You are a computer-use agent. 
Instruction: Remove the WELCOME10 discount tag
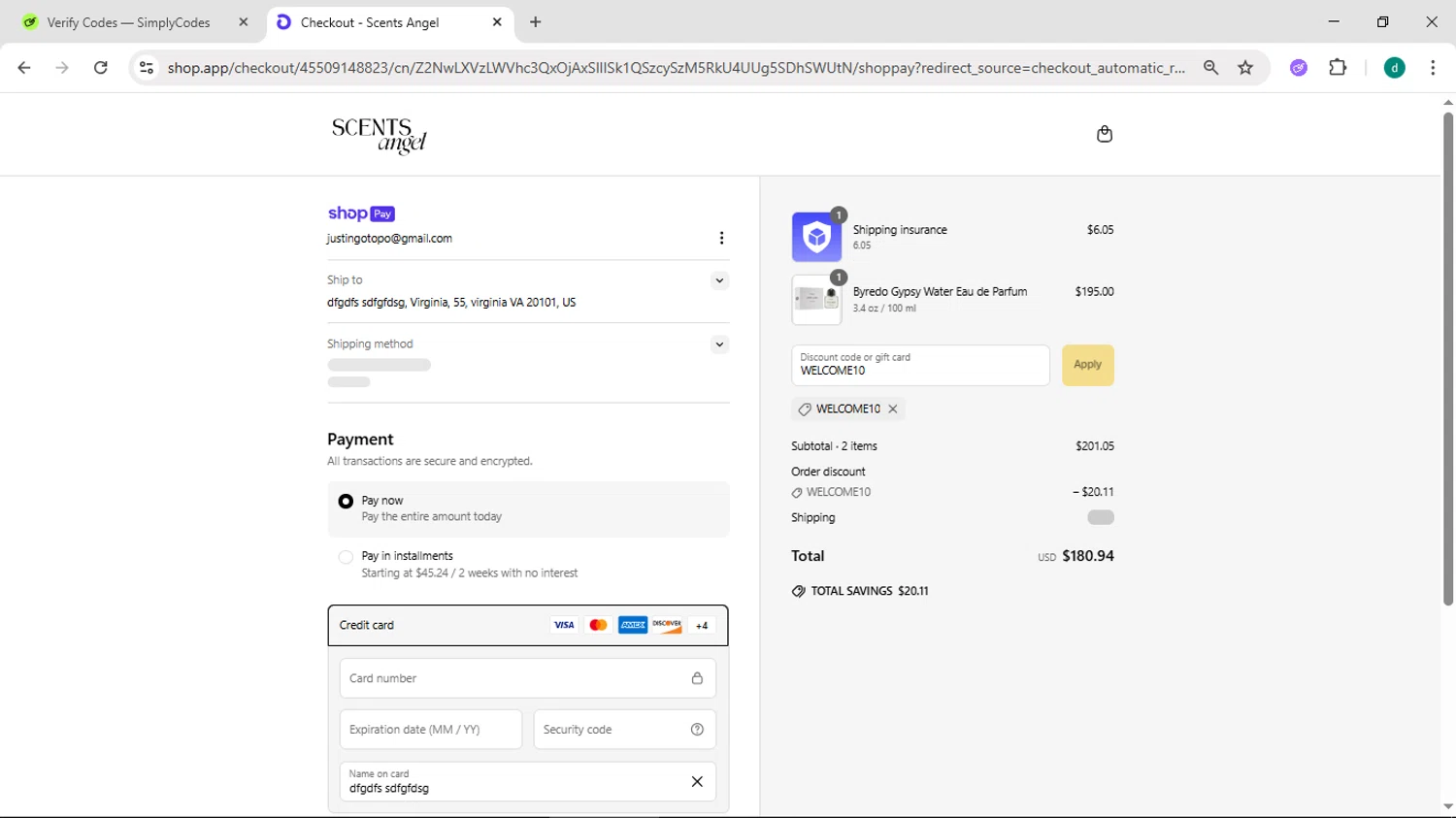coord(893,409)
